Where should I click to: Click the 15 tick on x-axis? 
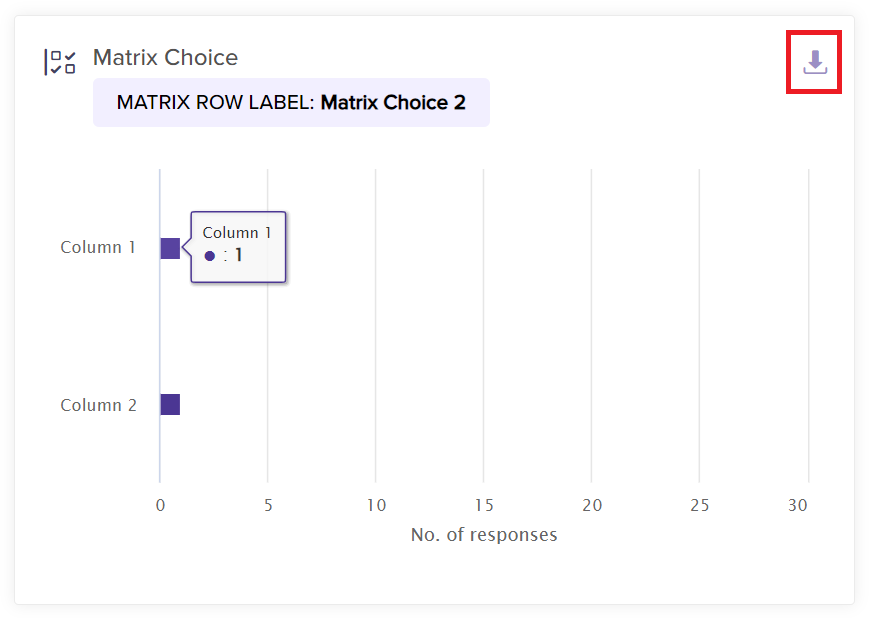click(x=484, y=505)
